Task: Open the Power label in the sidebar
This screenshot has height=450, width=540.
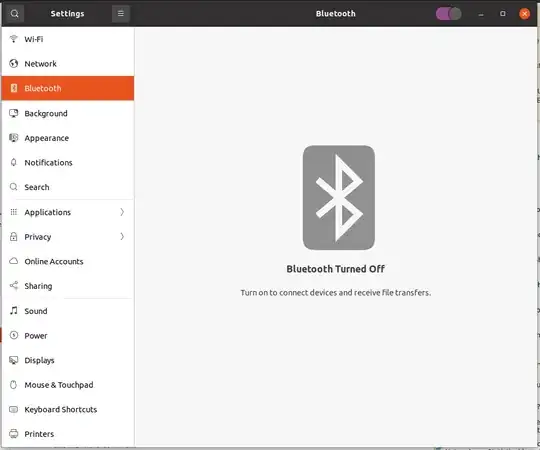Action: (36, 336)
